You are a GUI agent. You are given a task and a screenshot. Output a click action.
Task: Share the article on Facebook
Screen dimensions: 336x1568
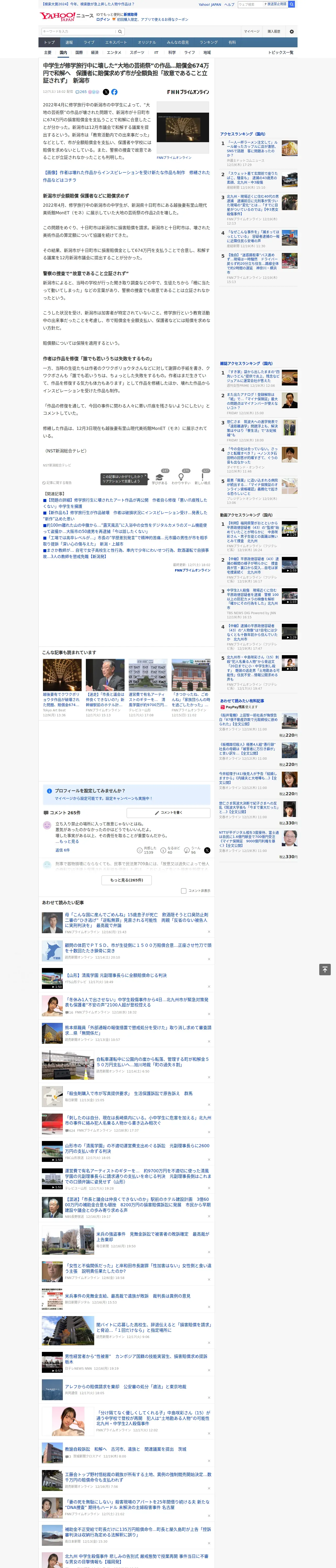pyautogui.click(x=114, y=92)
